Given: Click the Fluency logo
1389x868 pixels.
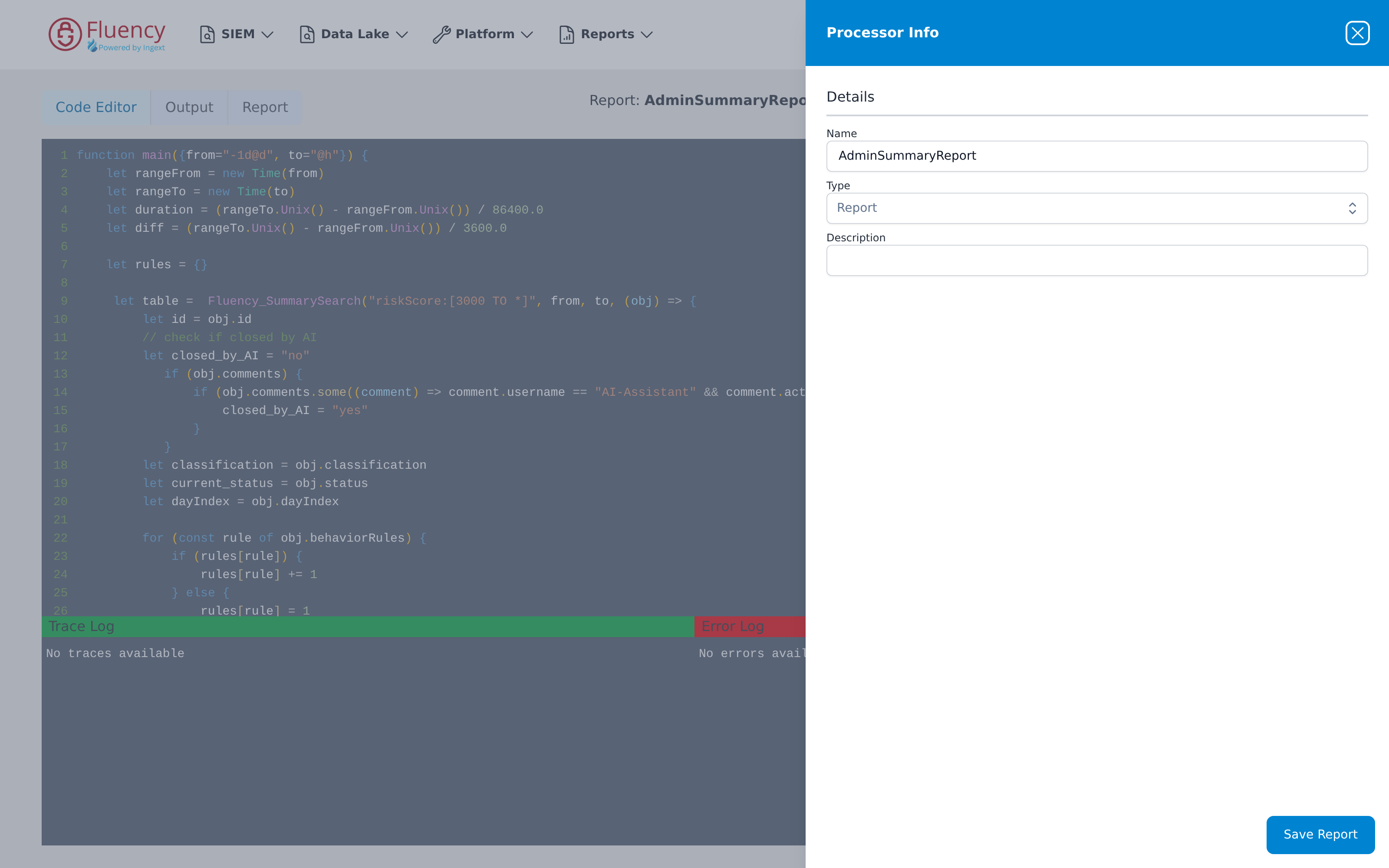Looking at the screenshot, I should (107, 34).
